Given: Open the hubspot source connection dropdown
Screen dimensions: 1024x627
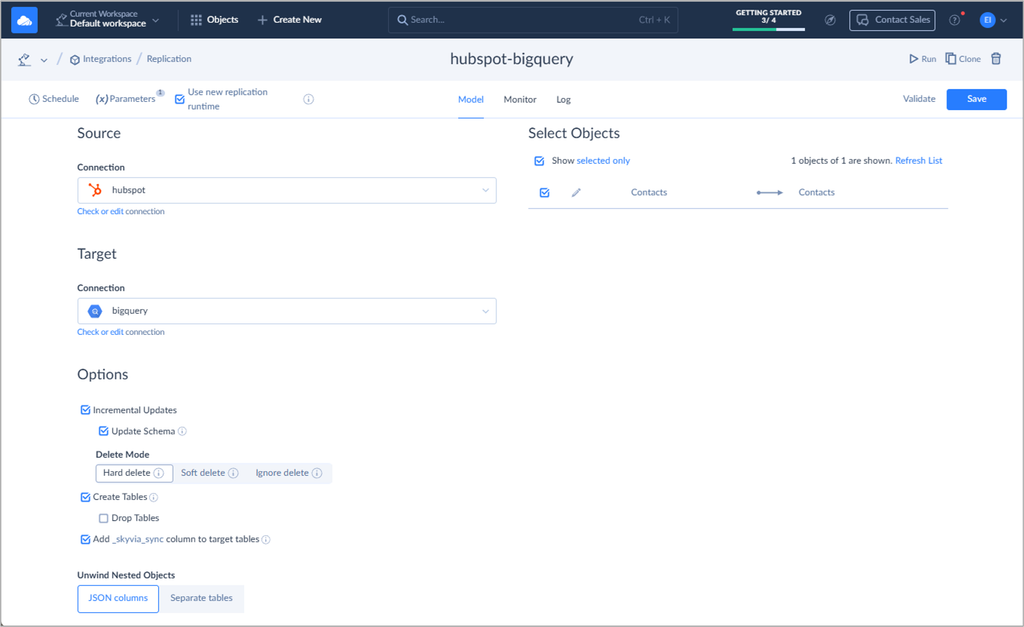Looking at the screenshot, I should pos(287,190).
